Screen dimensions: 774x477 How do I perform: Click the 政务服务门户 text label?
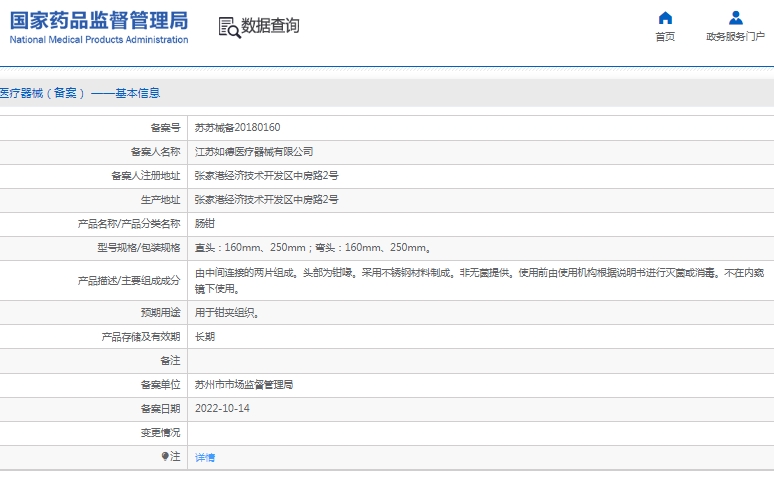pos(735,37)
